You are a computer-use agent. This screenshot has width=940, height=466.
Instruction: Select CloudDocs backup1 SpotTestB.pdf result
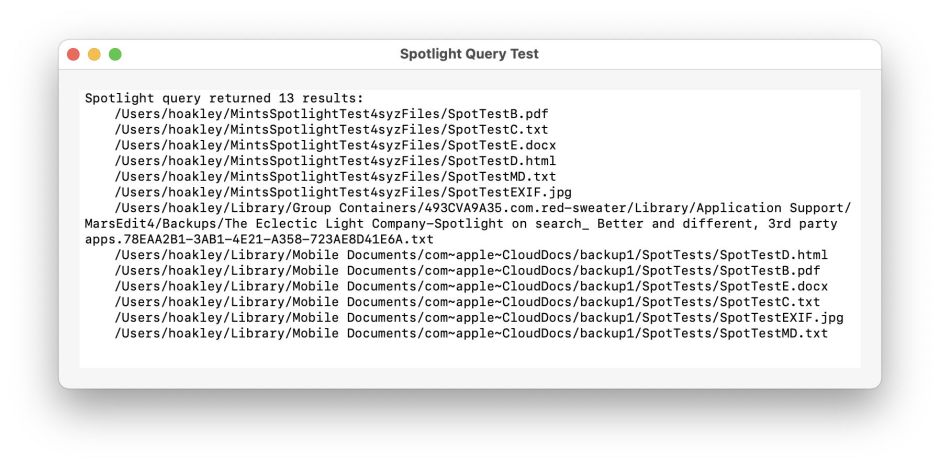pyautogui.click(x=467, y=271)
